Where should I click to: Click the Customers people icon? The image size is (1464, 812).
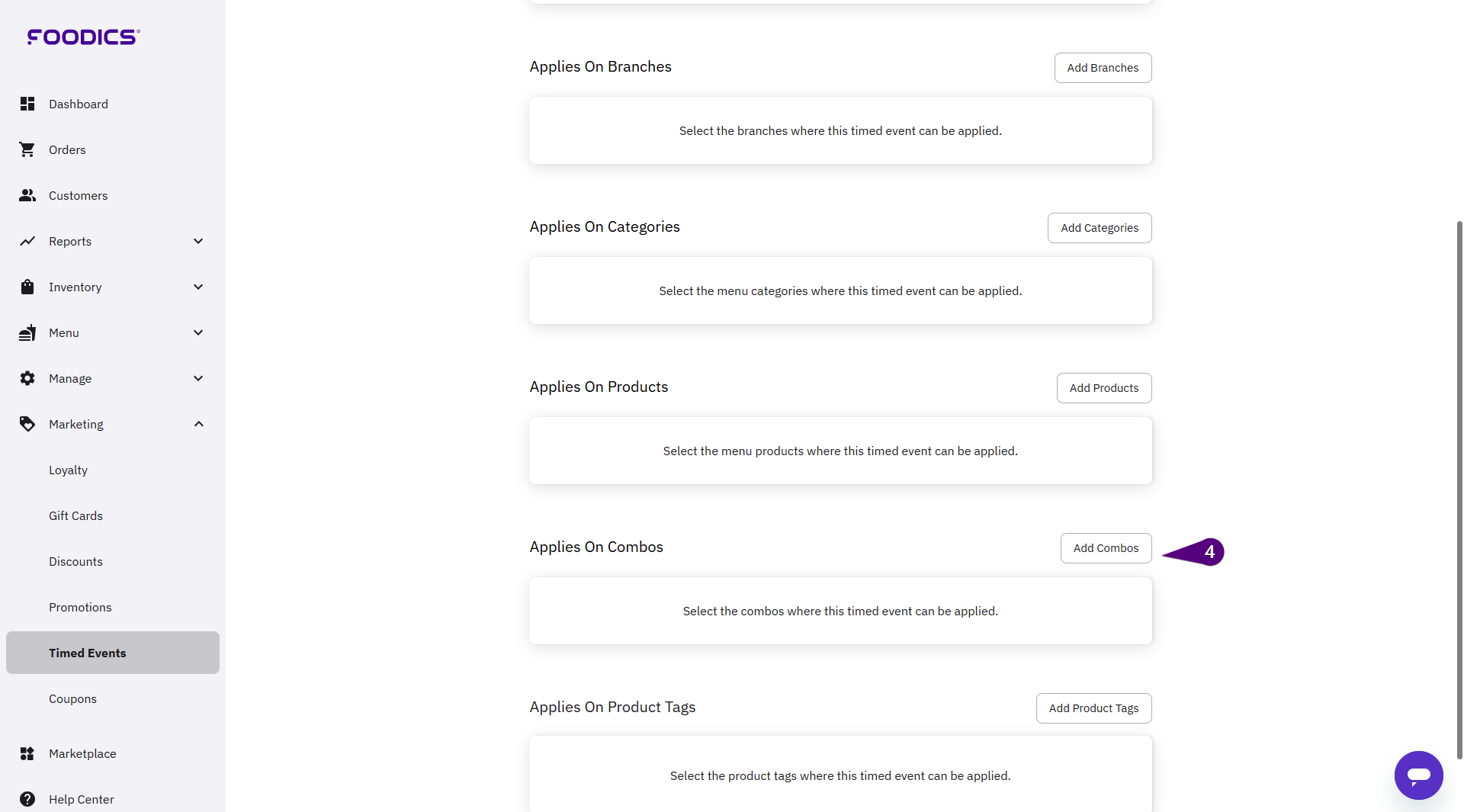pos(27,195)
